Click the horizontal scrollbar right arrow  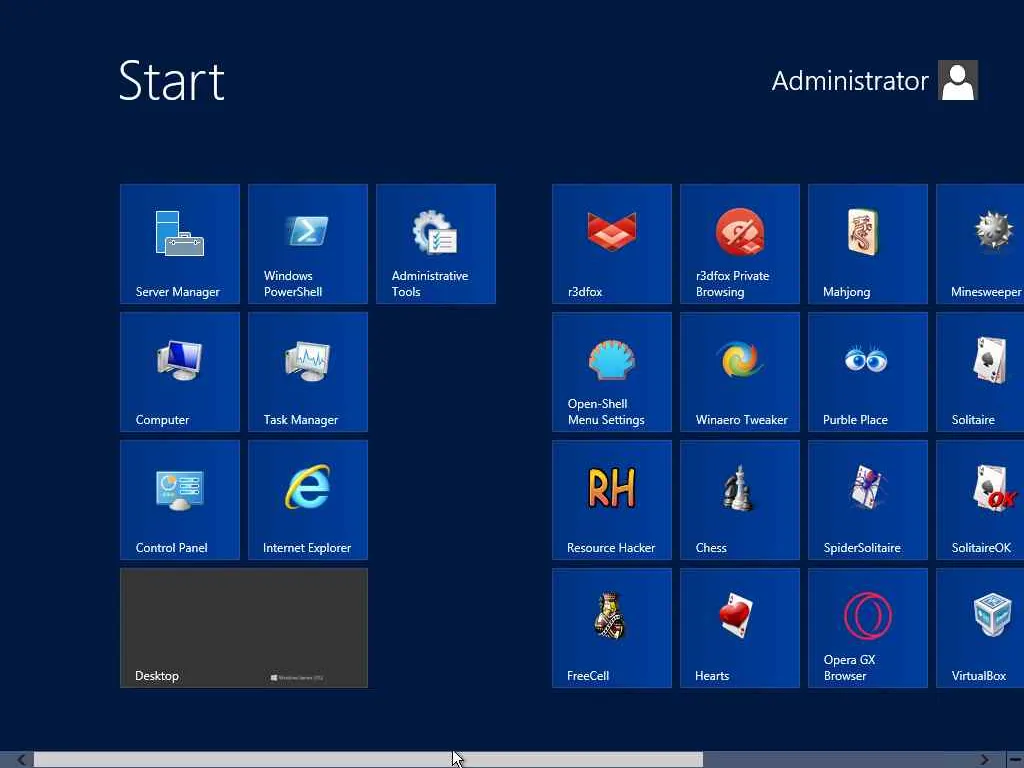click(984, 760)
